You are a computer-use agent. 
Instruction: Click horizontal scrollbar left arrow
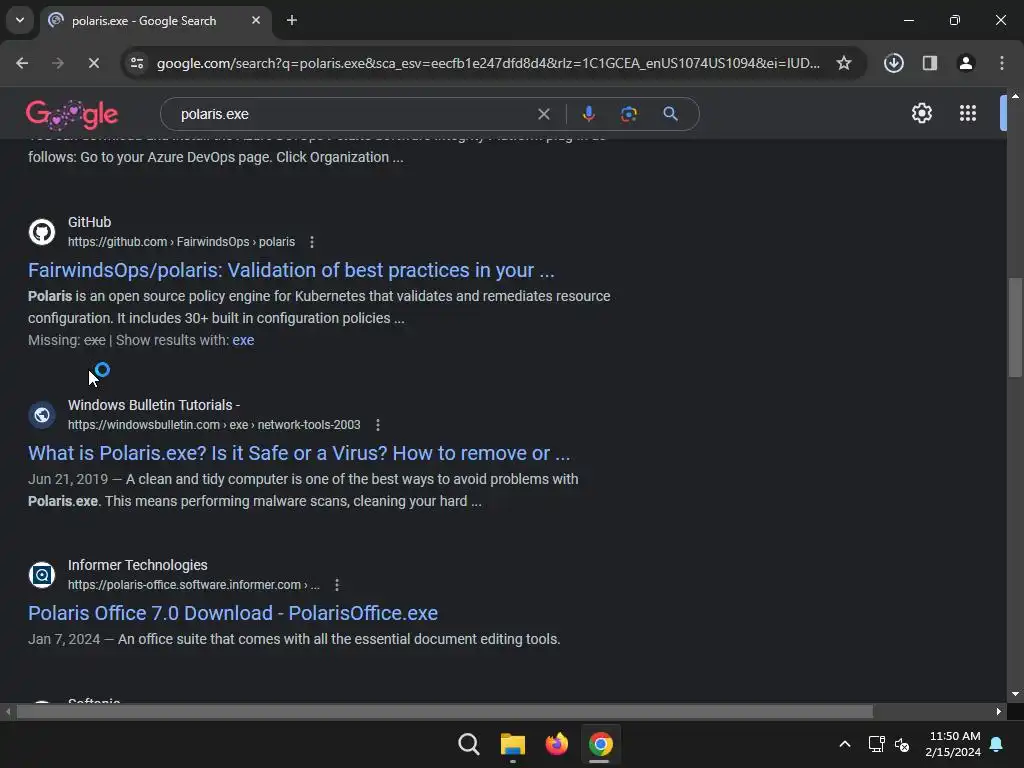[x=8, y=711]
